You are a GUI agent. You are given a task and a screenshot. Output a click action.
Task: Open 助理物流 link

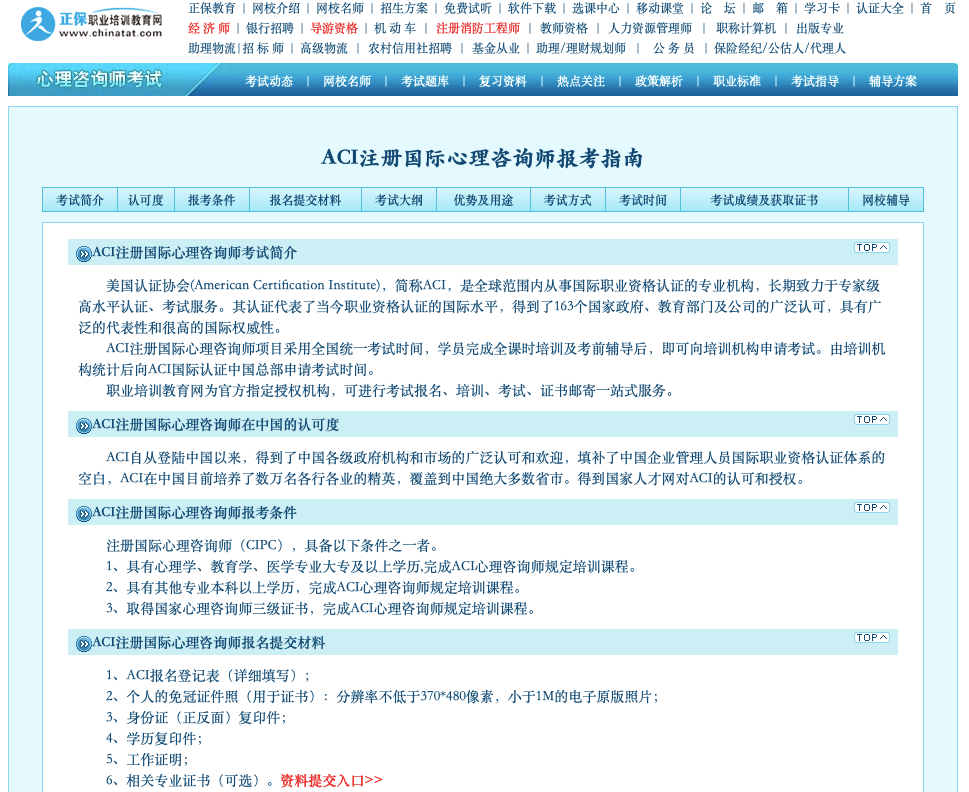point(212,48)
